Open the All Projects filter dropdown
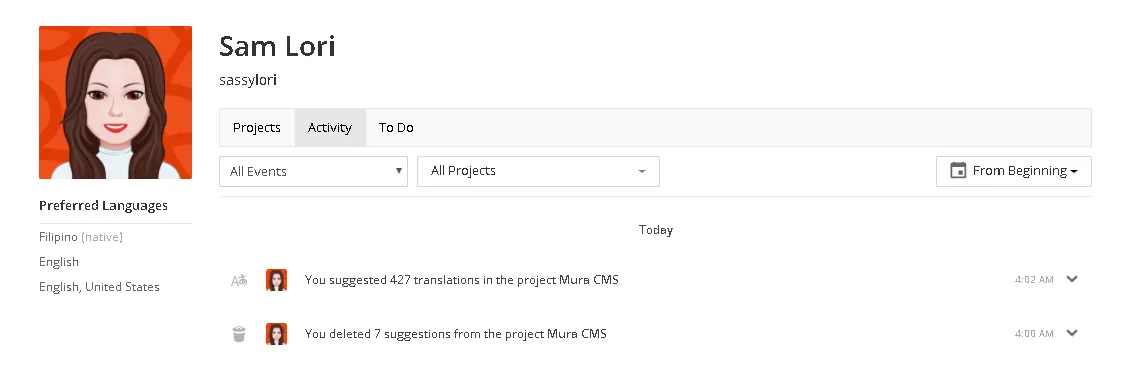This screenshot has height=372, width=1148. click(538, 171)
